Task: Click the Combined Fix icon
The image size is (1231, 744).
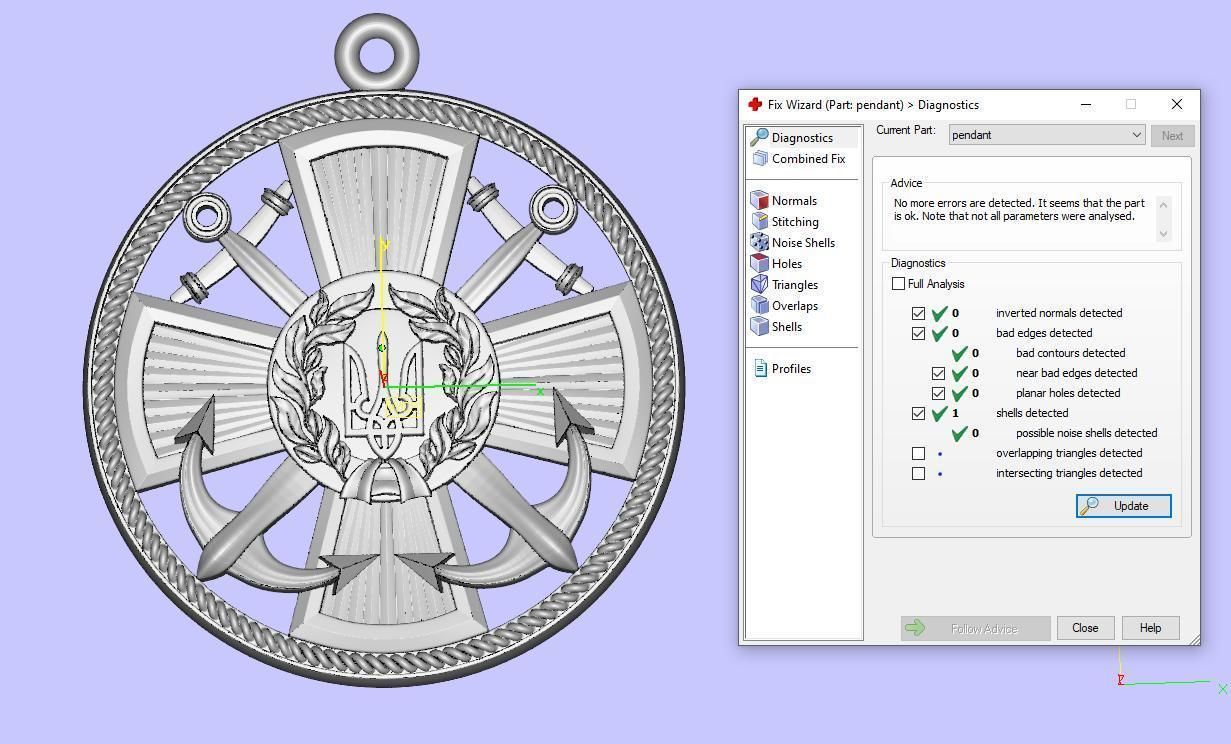Action: (x=760, y=158)
